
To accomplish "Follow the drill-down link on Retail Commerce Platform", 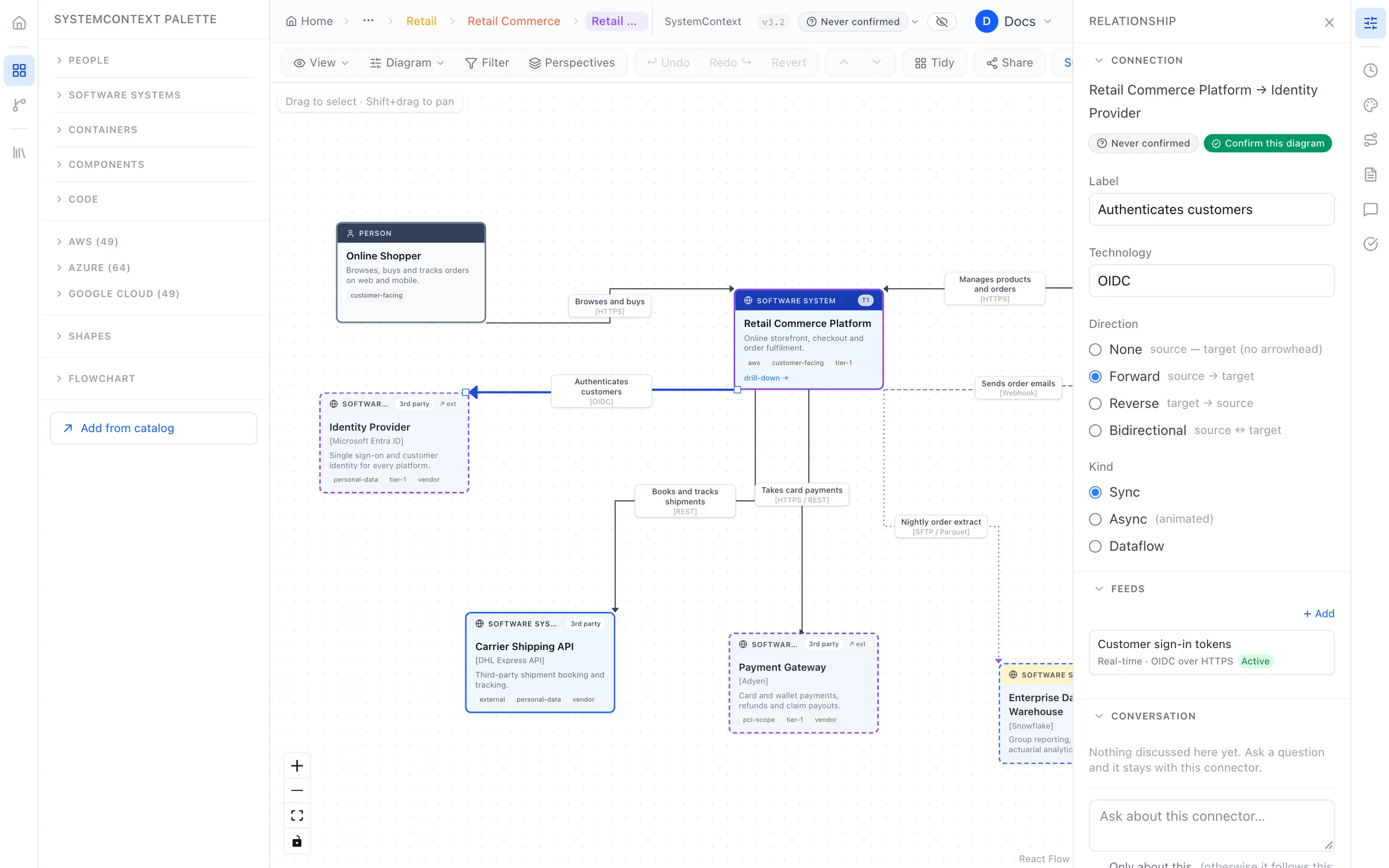I will point(766,378).
